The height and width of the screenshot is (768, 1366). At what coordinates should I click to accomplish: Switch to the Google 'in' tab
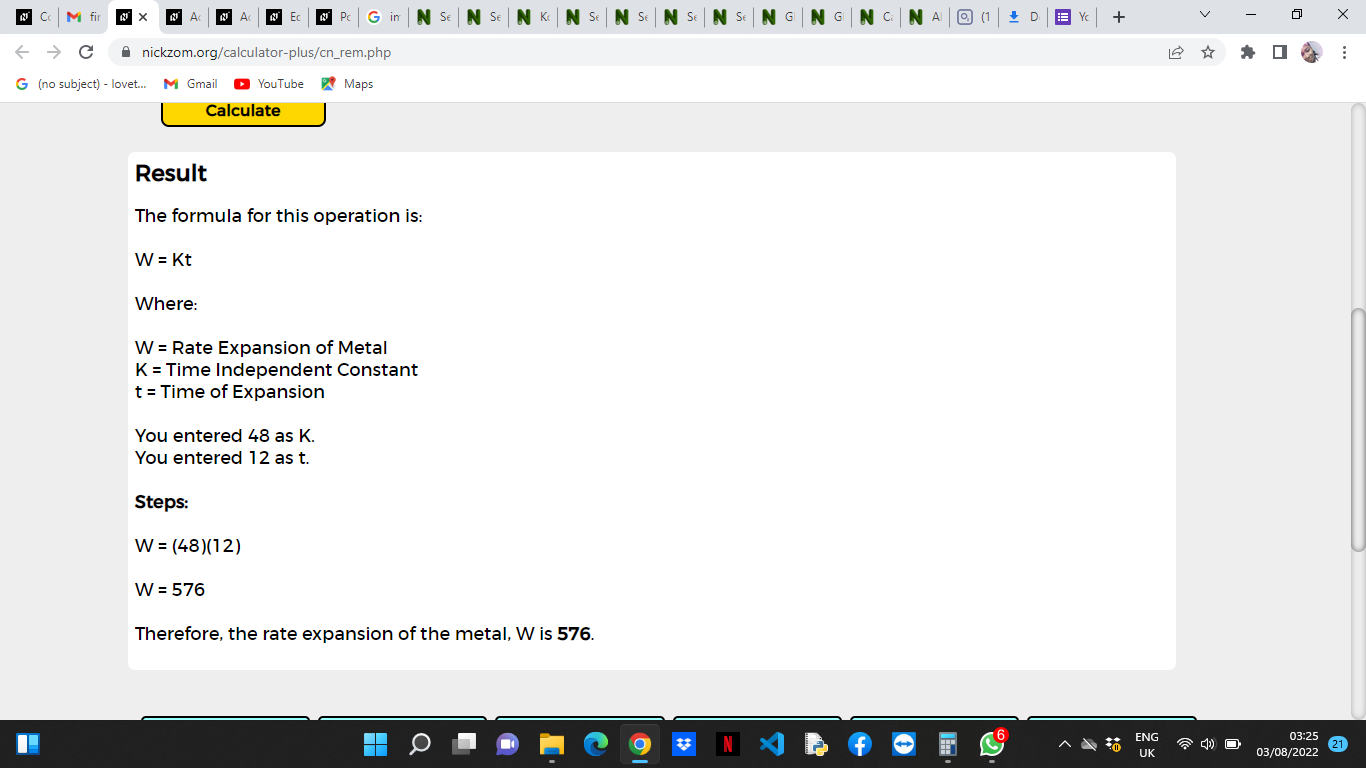coord(383,17)
